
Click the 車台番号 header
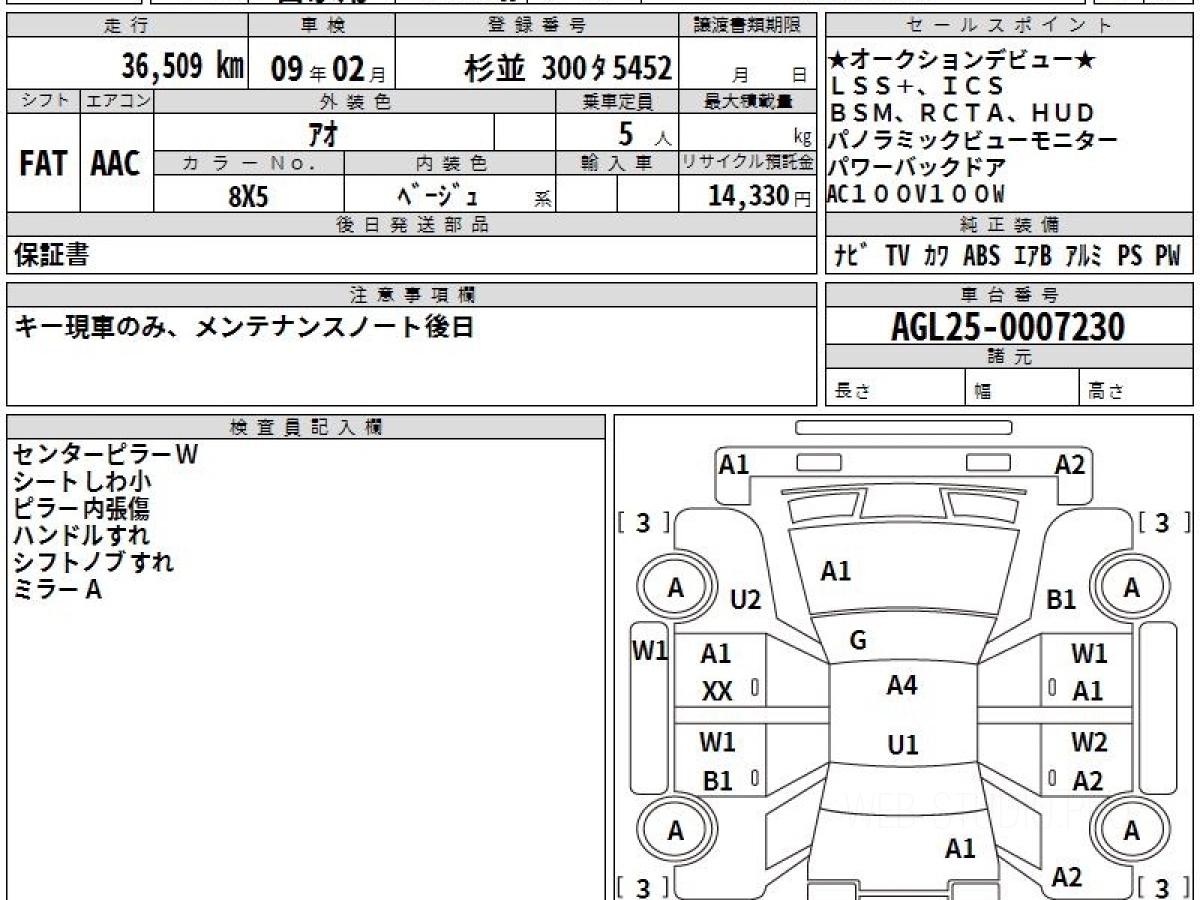1010,295
